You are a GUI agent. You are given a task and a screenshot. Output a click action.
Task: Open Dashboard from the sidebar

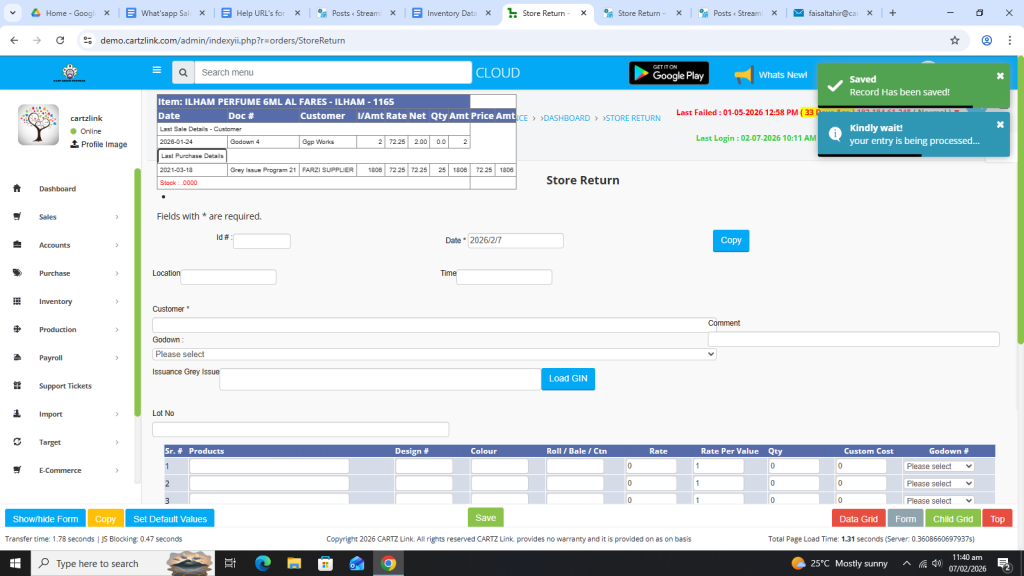pos(57,189)
